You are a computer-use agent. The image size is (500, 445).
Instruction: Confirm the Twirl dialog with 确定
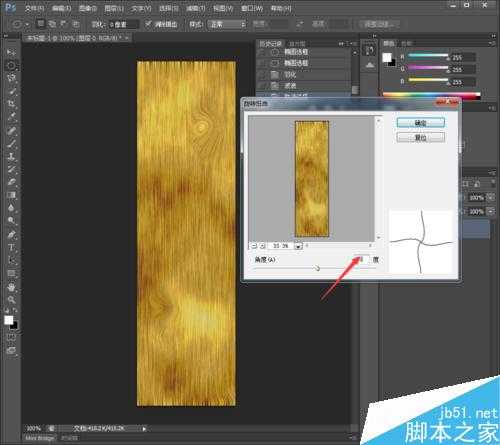click(x=420, y=123)
